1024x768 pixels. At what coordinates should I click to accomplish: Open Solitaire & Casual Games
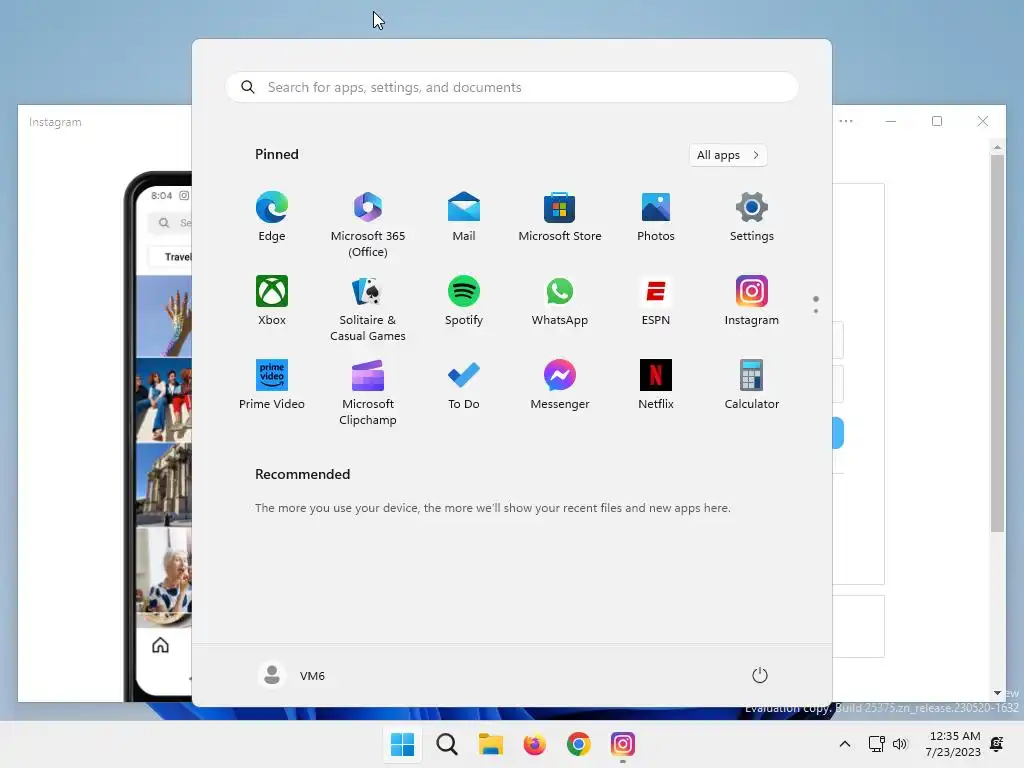(368, 308)
